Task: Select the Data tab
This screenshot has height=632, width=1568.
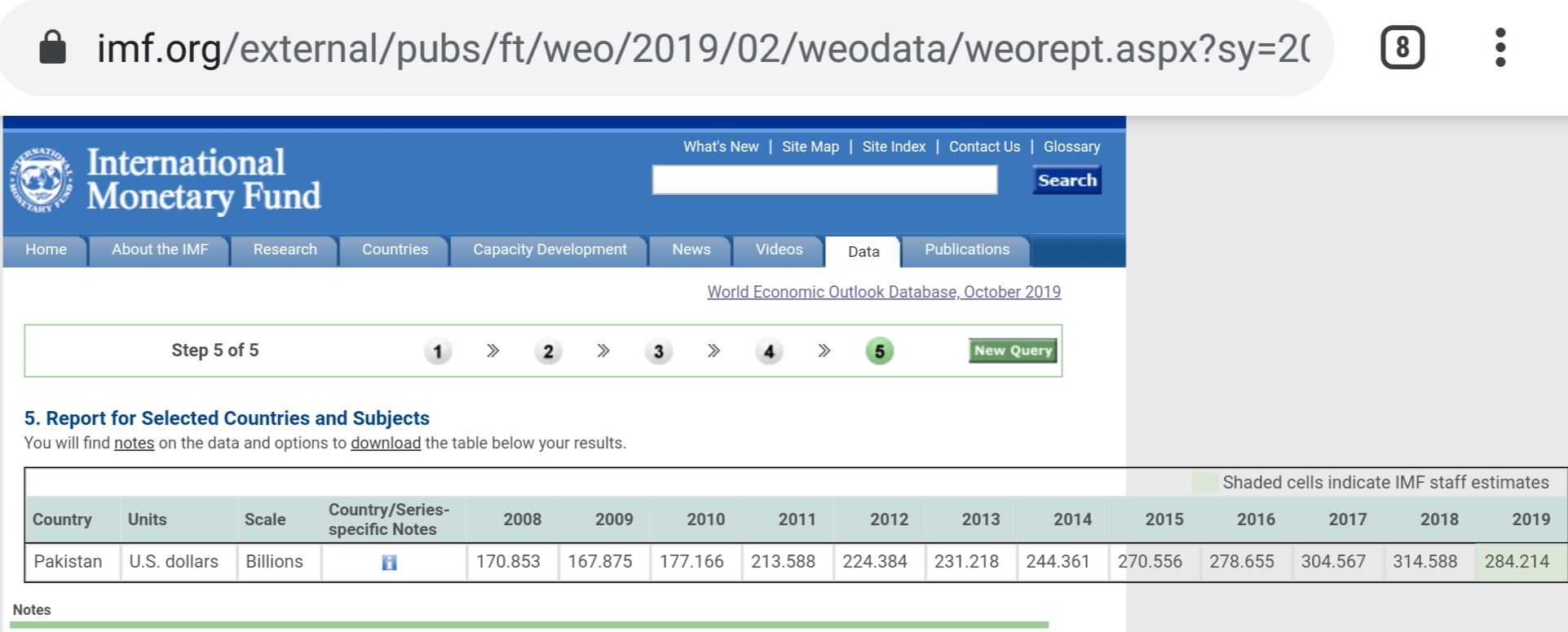Action: click(x=864, y=252)
